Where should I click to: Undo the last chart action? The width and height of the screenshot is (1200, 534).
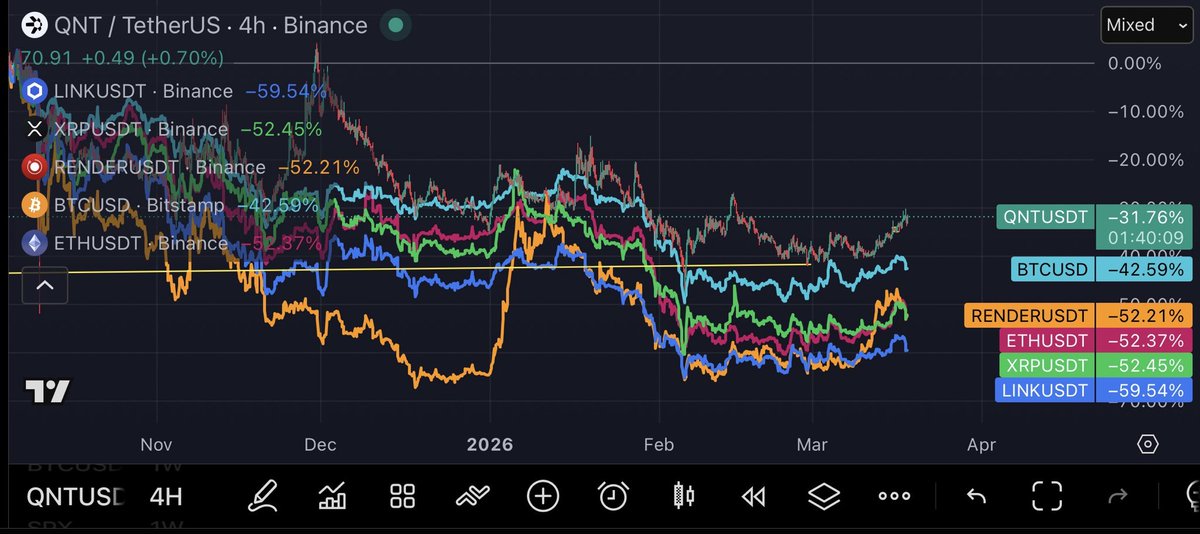point(977,495)
